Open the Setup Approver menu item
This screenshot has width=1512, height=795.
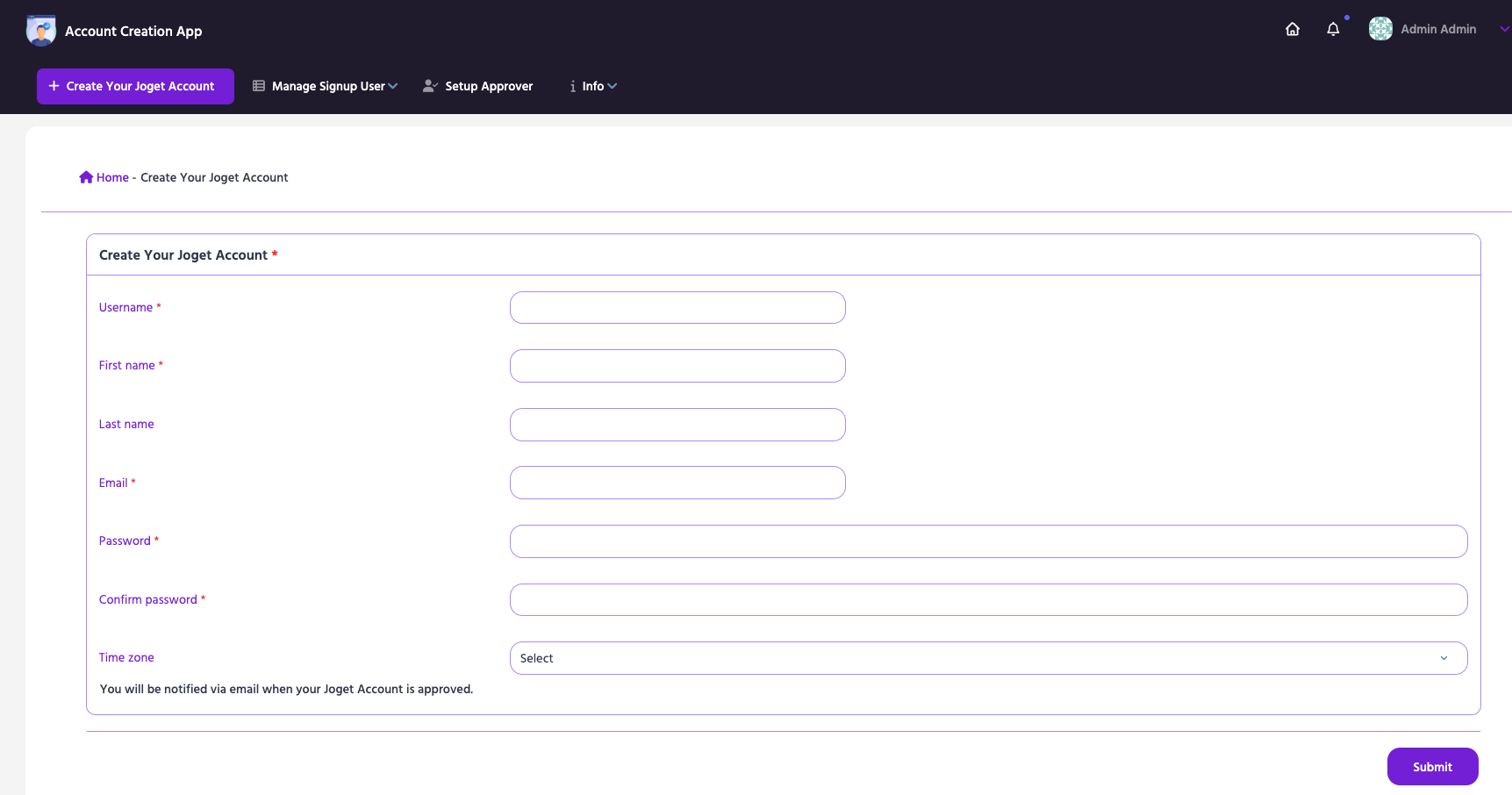point(478,86)
